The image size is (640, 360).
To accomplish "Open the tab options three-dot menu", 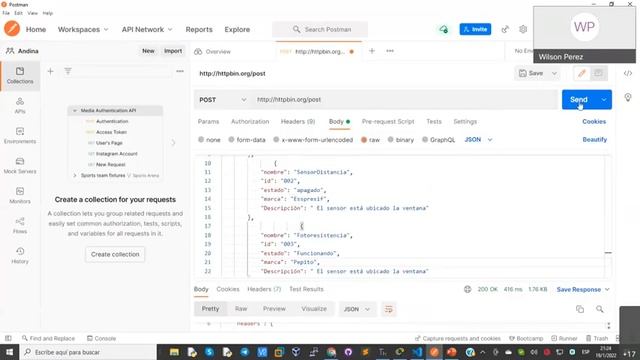I will pyautogui.click(x=390, y=51).
